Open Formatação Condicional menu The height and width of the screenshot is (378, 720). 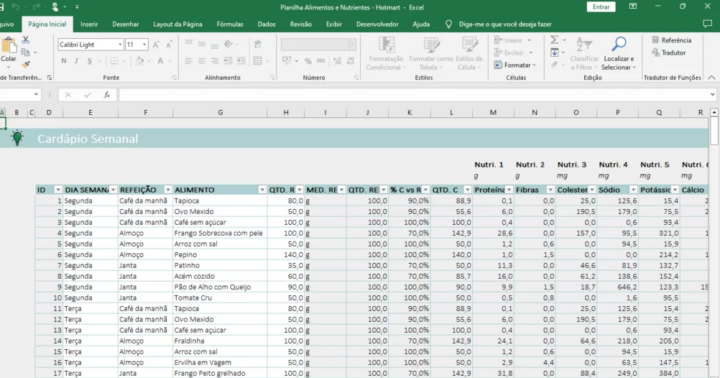(x=386, y=54)
